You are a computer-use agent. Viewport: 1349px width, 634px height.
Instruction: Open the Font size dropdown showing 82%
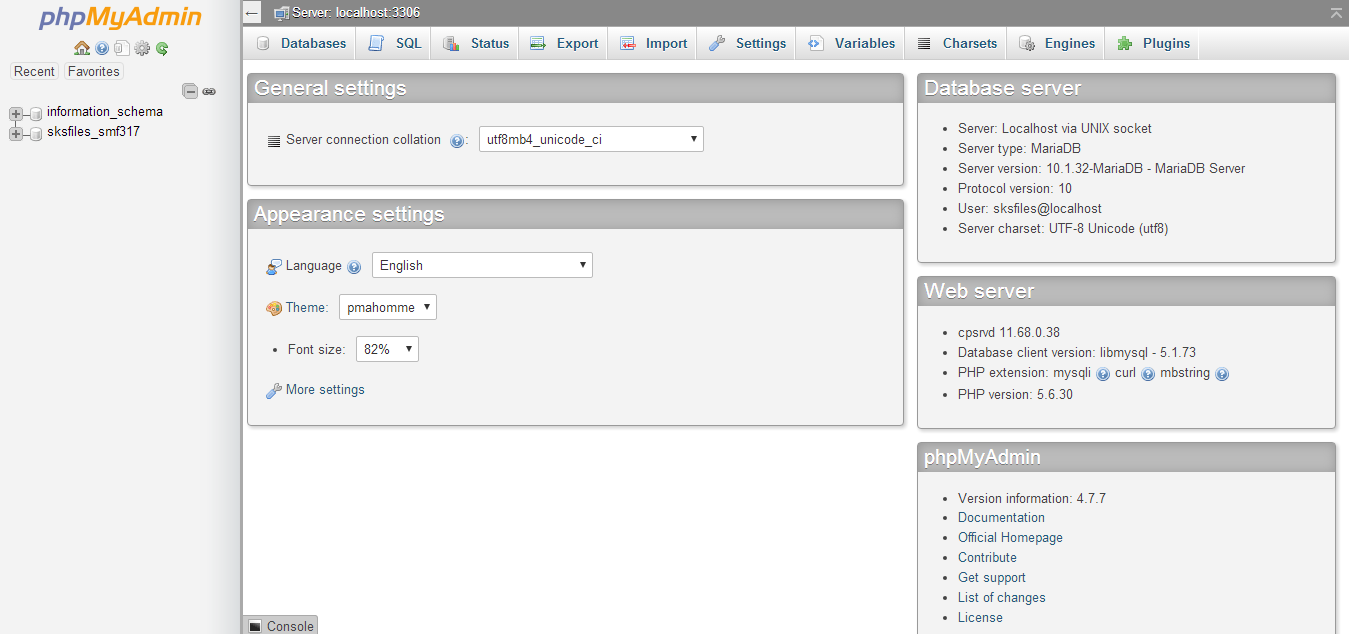387,349
